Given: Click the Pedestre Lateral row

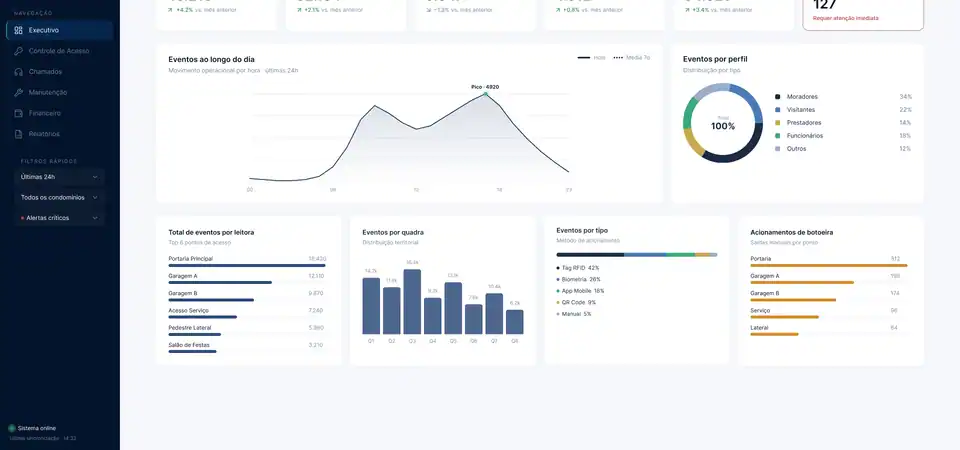Looking at the screenshot, I should coord(247,330).
